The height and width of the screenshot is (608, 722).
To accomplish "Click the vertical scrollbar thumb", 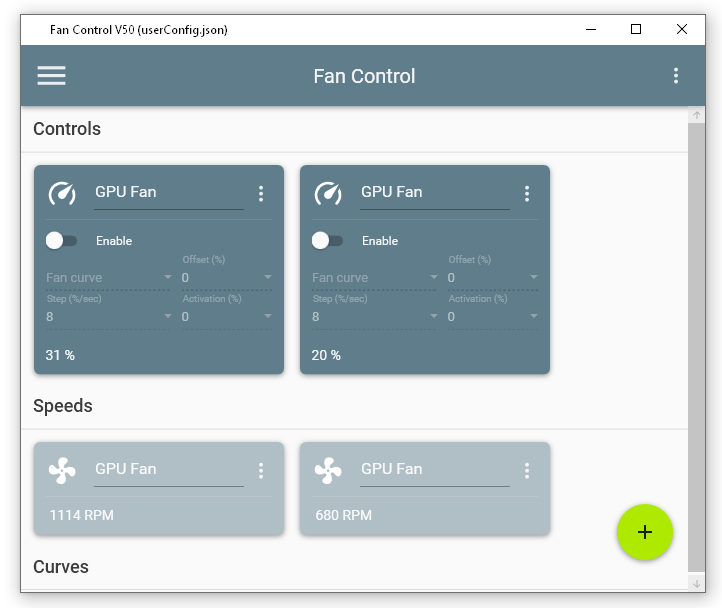I will coord(696,347).
